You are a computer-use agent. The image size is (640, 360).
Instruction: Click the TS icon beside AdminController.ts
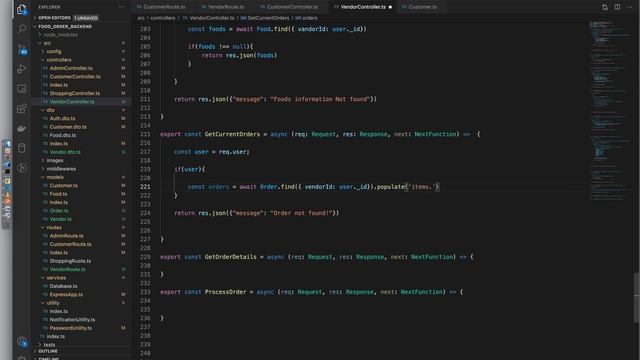[45, 68]
